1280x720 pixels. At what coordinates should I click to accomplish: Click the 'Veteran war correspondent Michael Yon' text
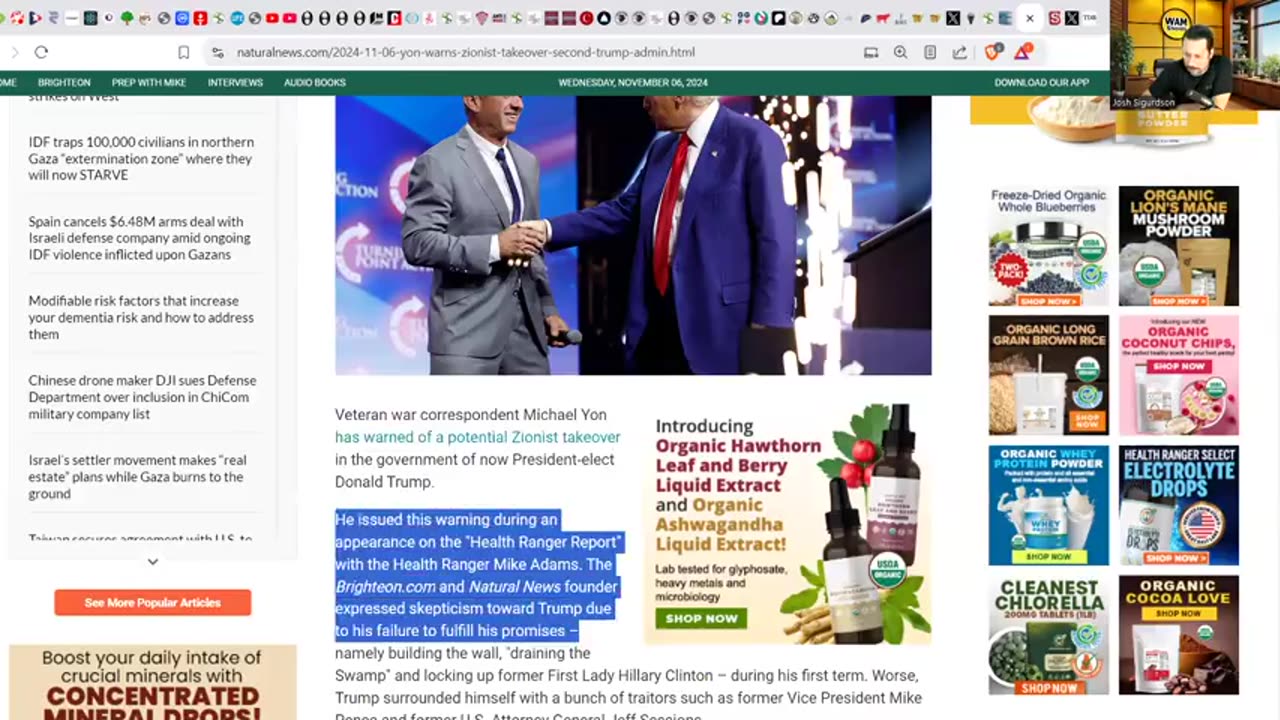tap(470, 414)
